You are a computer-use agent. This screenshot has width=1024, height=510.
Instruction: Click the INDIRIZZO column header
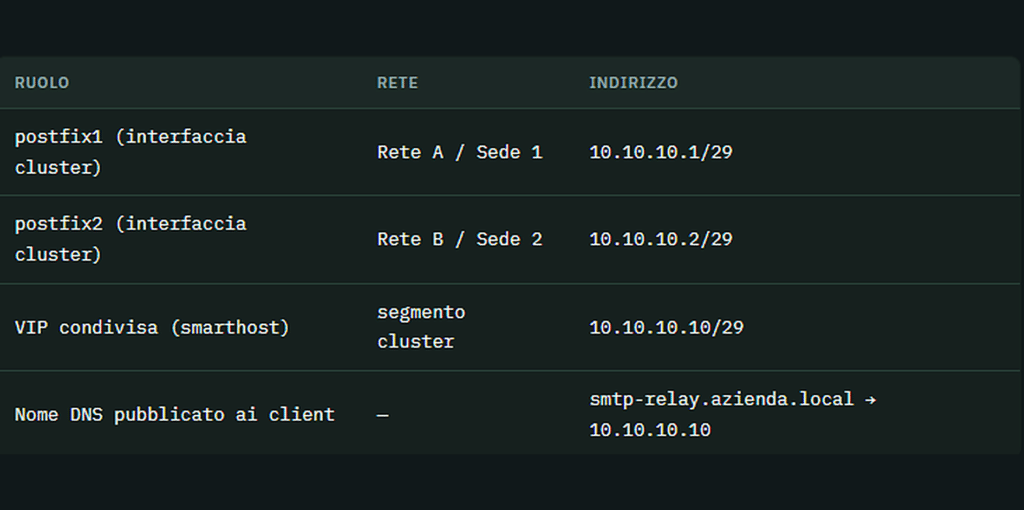point(633,83)
